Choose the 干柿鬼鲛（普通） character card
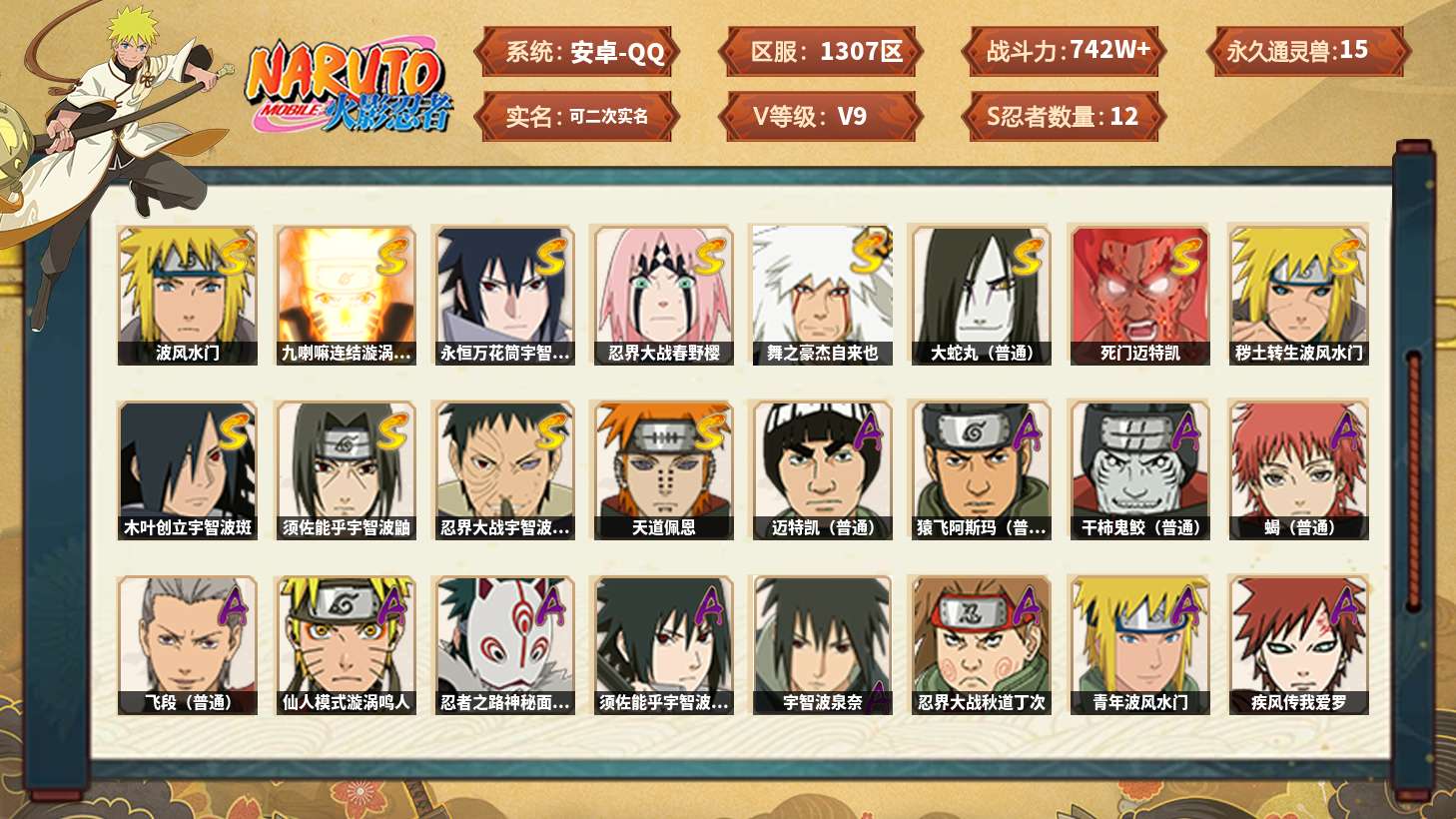 (1139, 470)
